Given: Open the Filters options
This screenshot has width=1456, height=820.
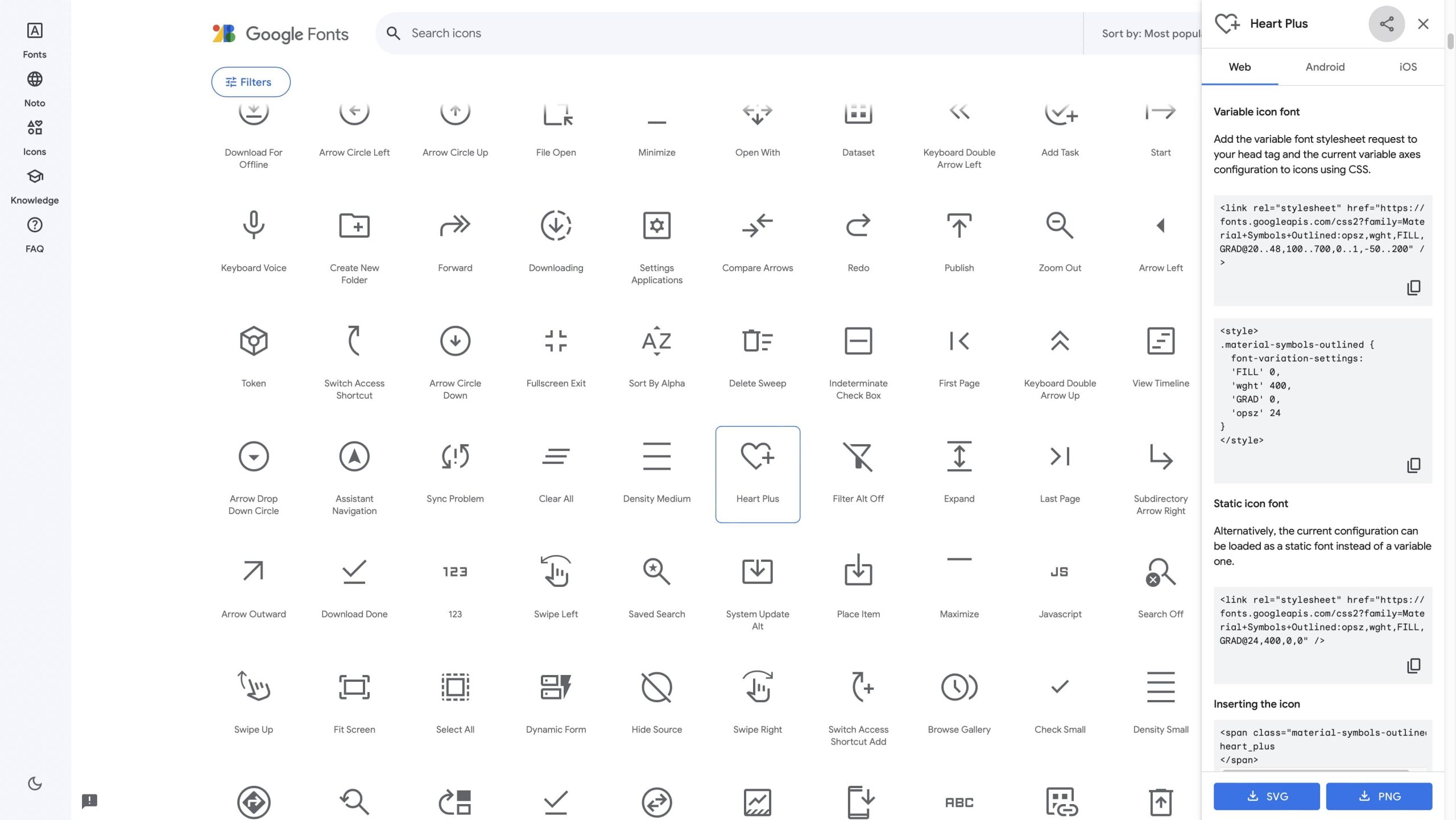Looking at the screenshot, I should click(250, 82).
